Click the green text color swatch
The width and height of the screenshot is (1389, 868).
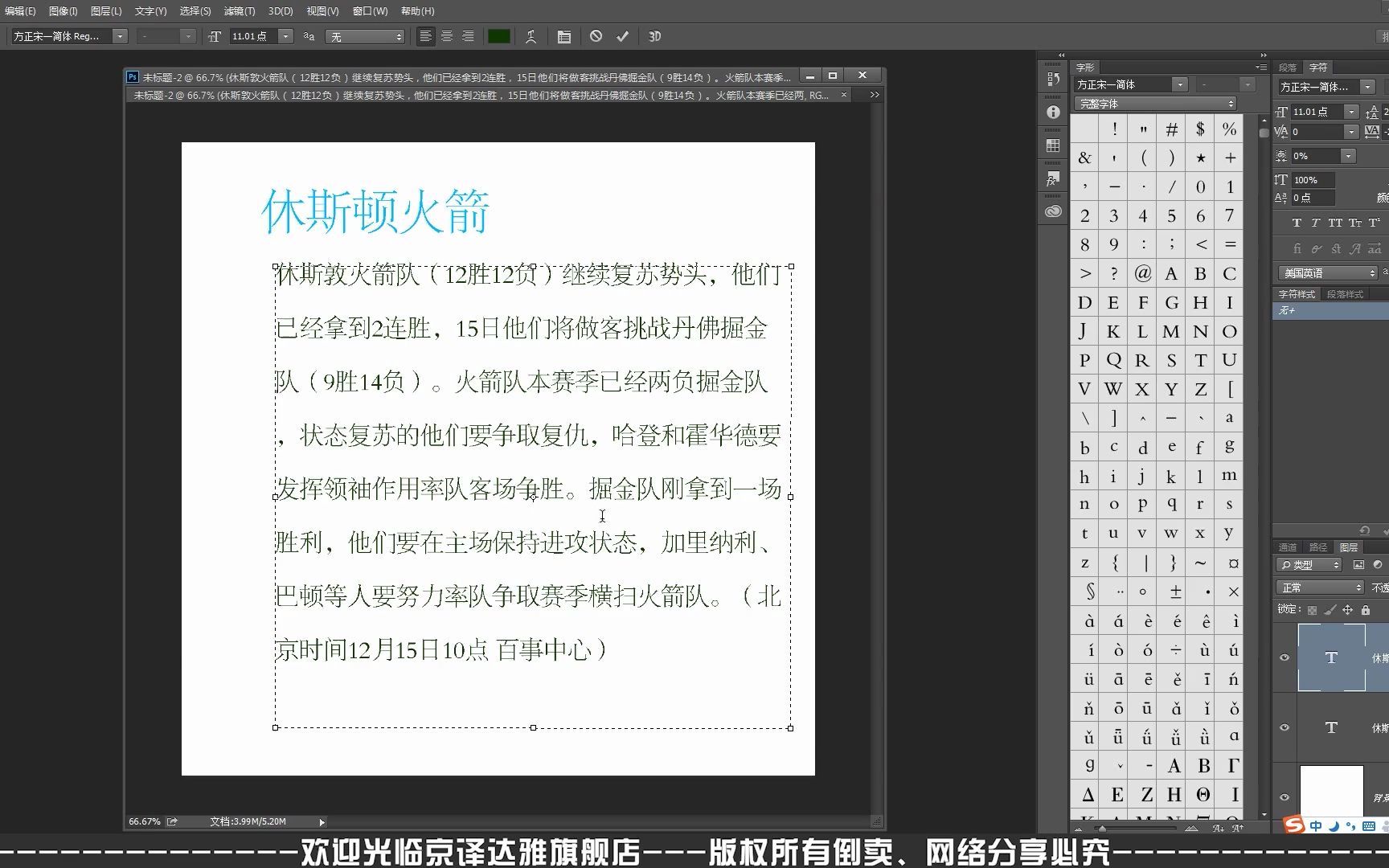click(x=498, y=36)
